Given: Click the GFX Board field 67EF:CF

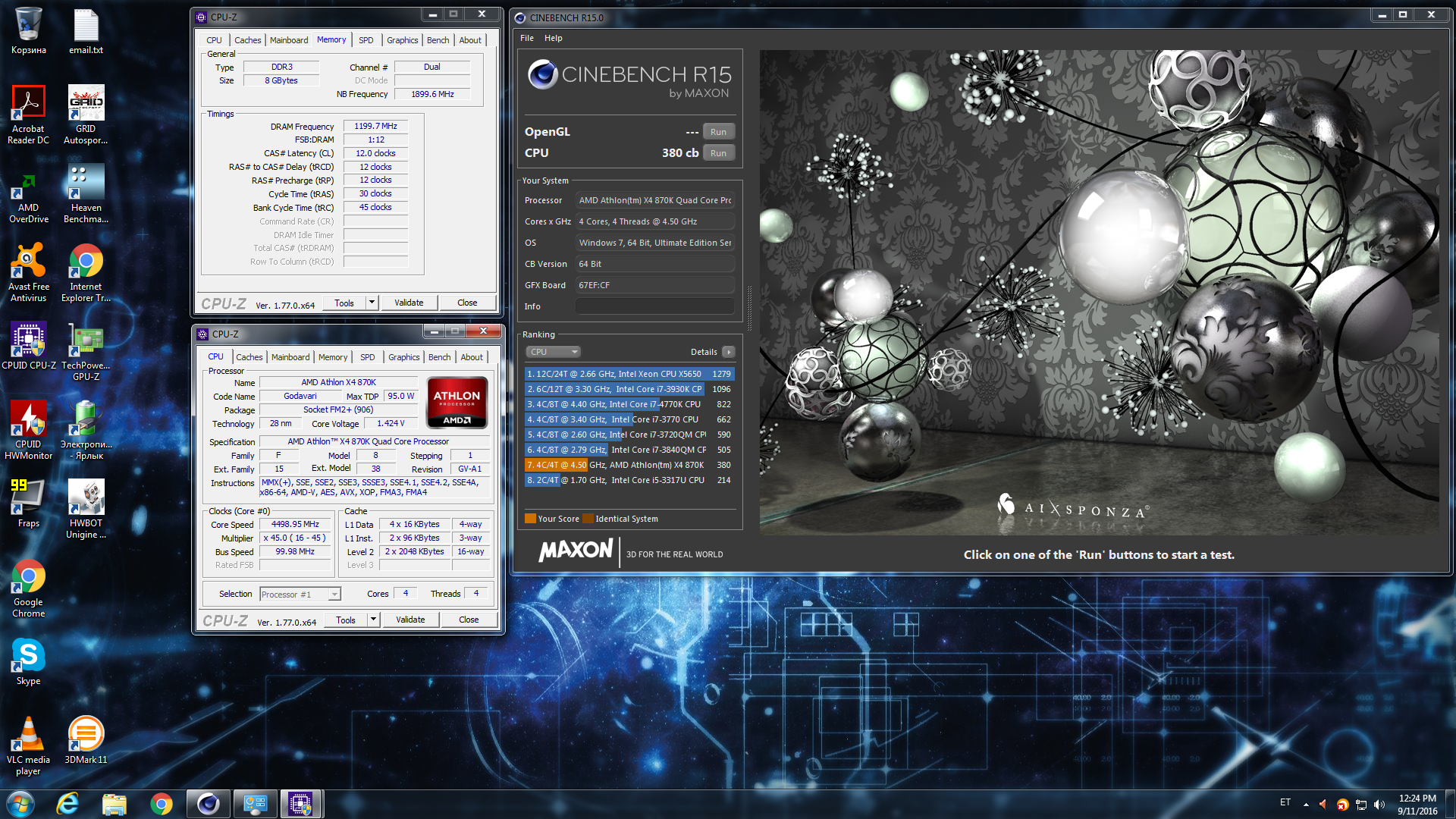Looking at the screenshot, I should (655, 285).
